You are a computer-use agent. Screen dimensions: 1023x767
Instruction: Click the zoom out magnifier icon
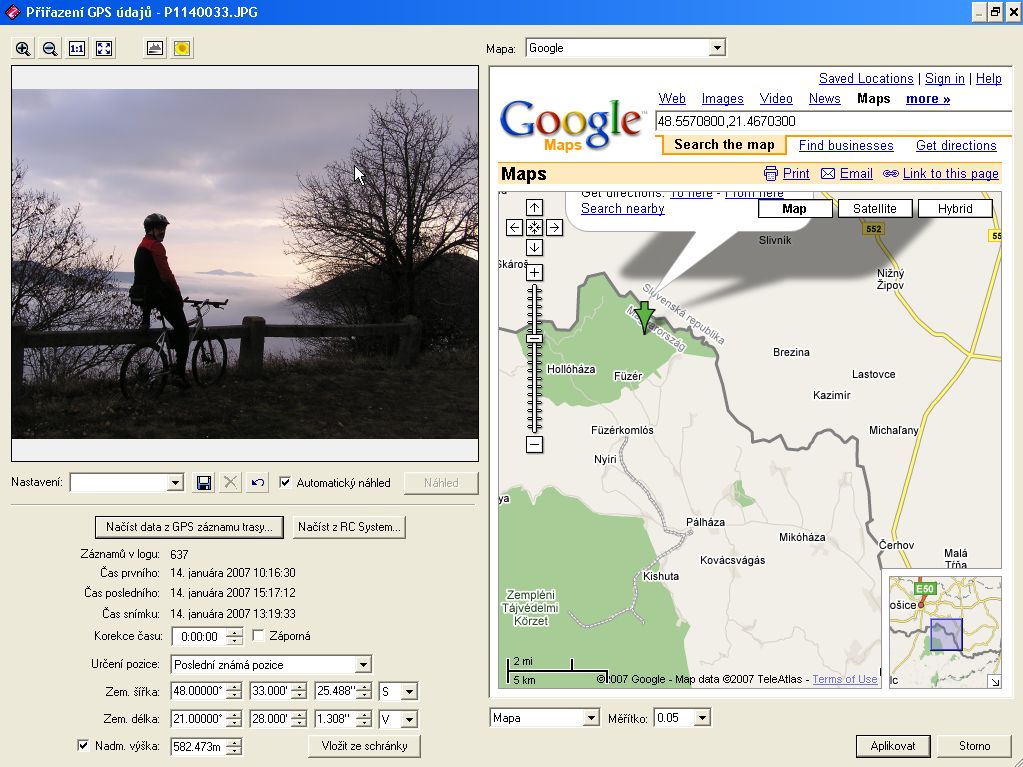coord(49,48)
